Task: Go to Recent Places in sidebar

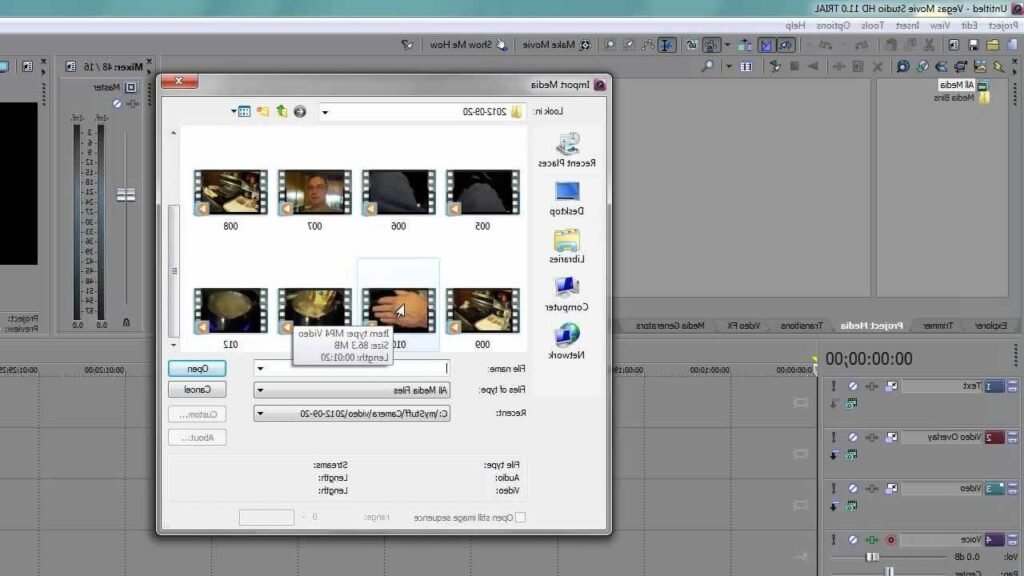Action: pos(567,149)
